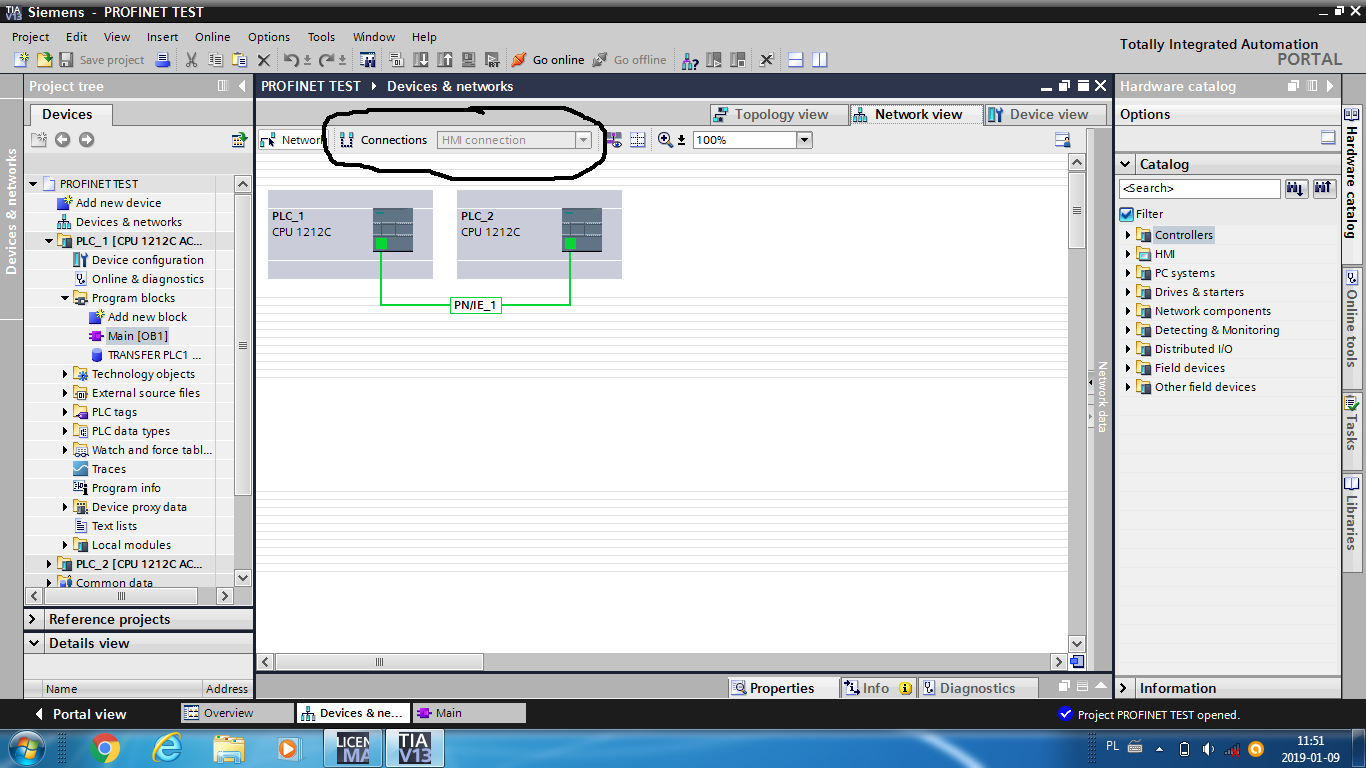Open the Online menu
Viewport: 1366px width, 768px height.
click(x=213, y=37)
